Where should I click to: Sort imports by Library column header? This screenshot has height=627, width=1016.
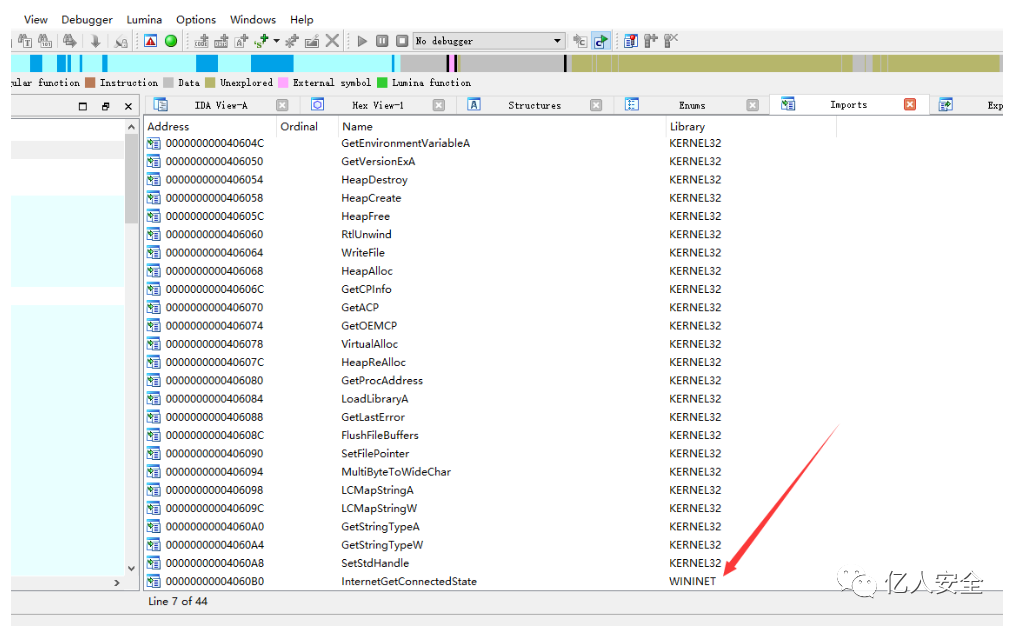751,126
